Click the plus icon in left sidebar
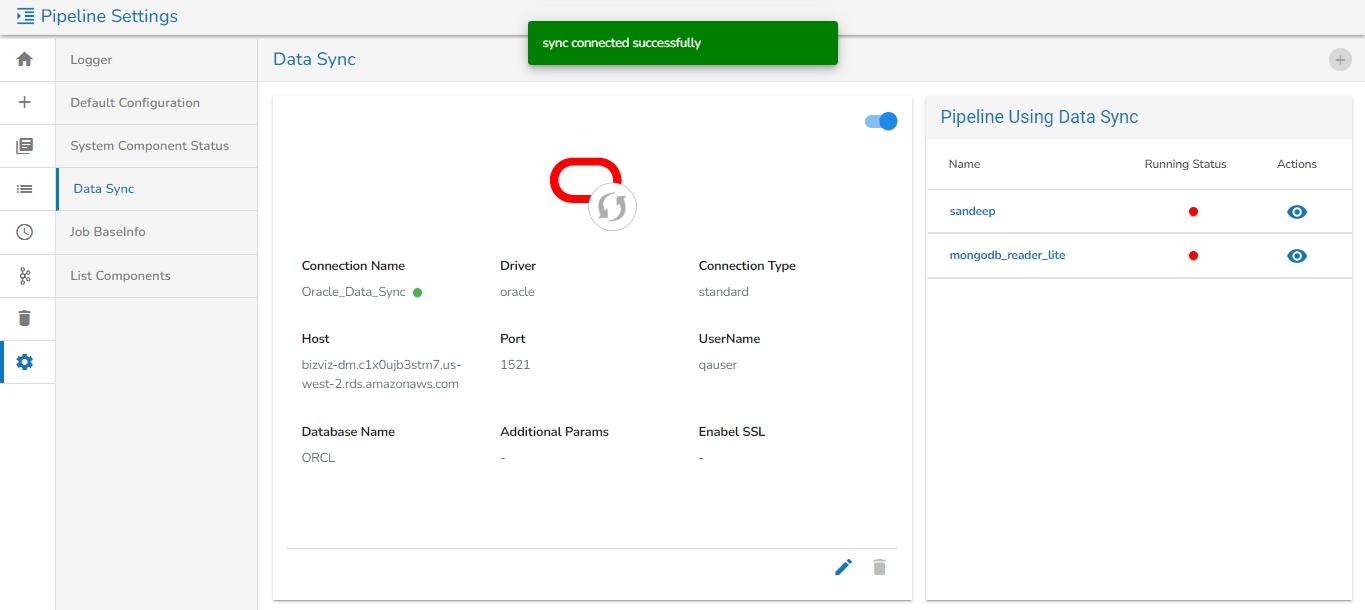The width and height of the screenshot is (1365, 610). click(x=25, y=102)
